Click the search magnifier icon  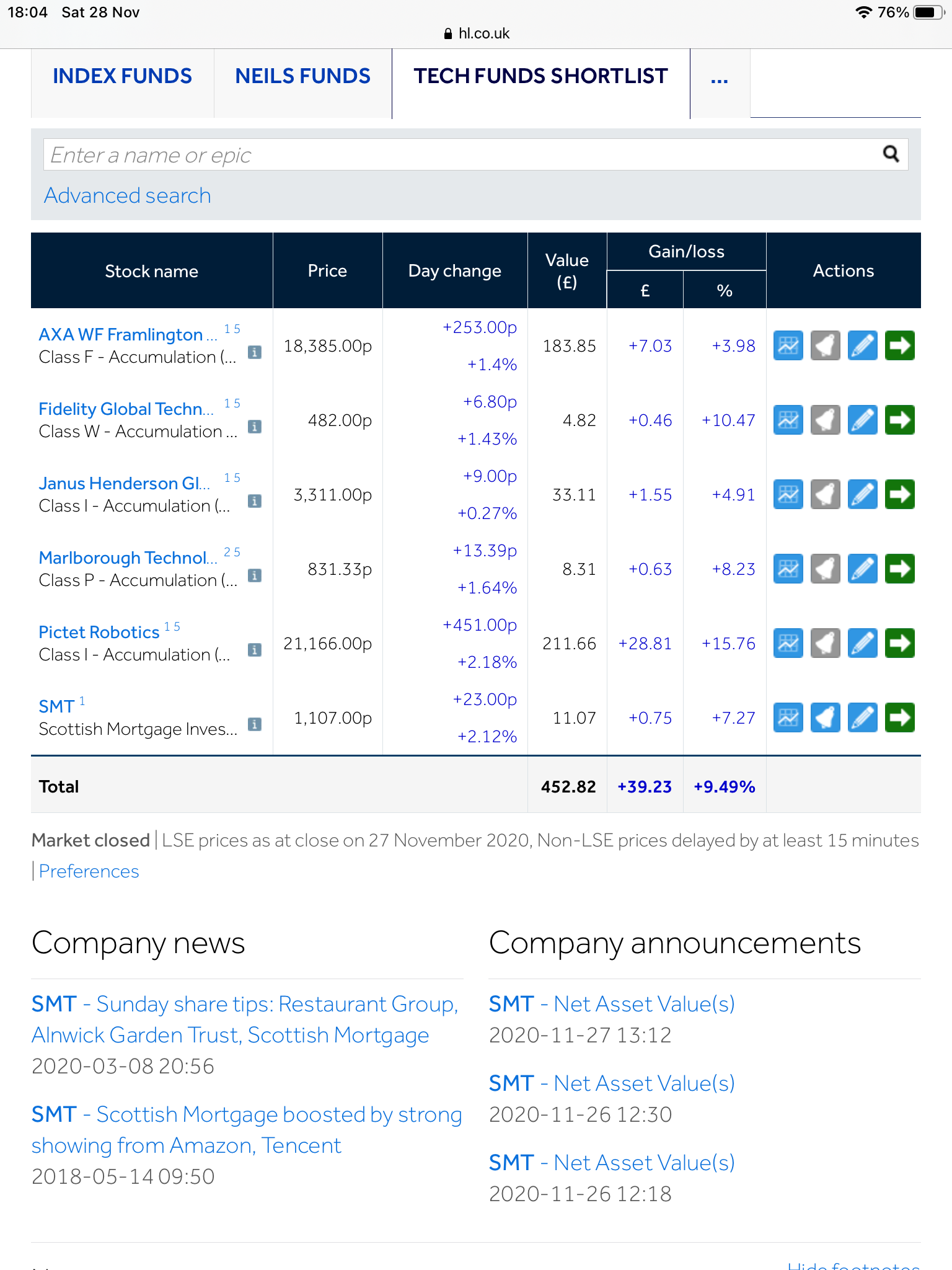pyautogui.click(x=891, y=154)
